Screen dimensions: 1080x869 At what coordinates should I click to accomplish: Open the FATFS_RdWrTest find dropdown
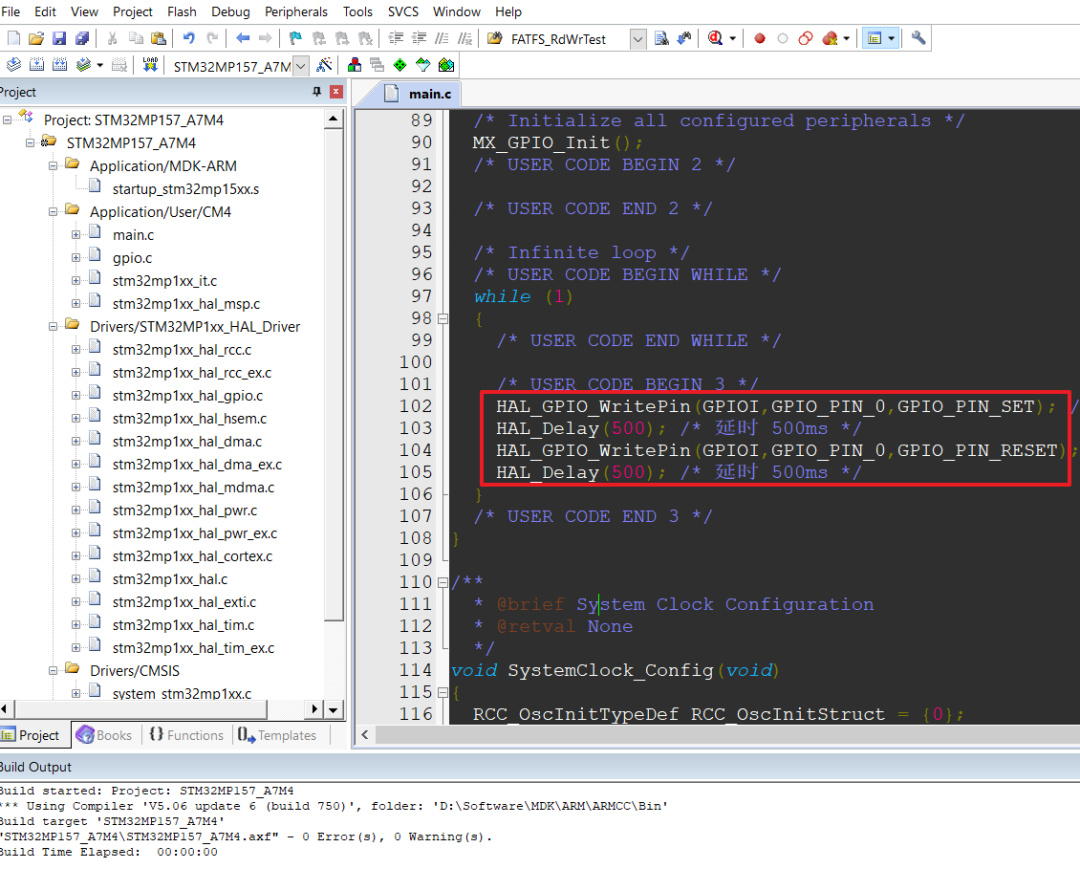point(638,39)
